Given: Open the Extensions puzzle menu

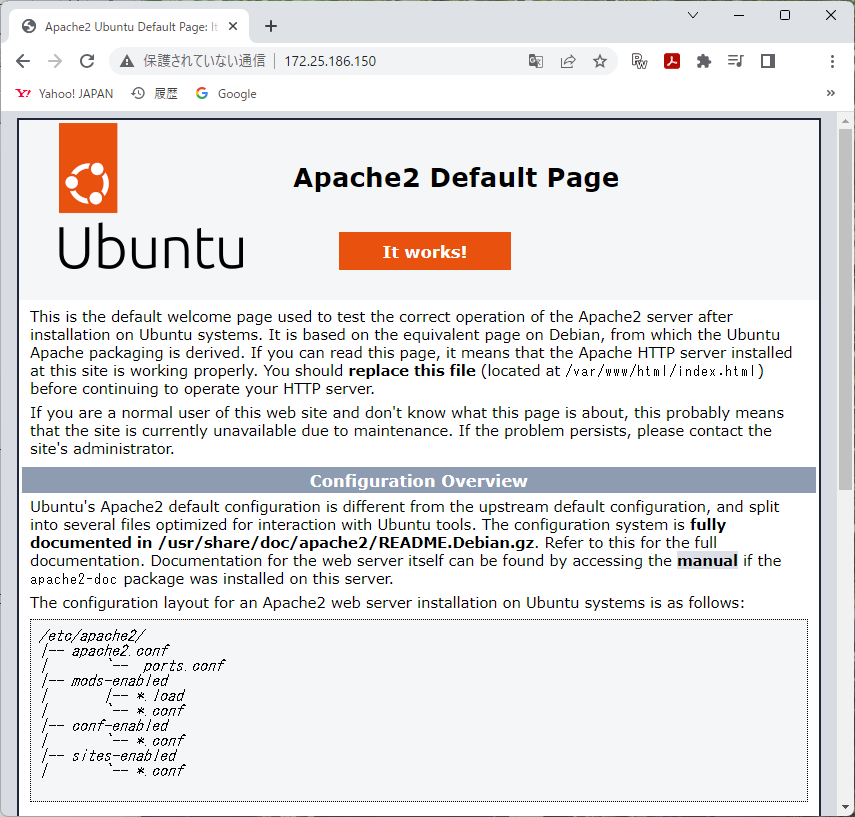Looking at the screenshot, I should (704, 61).
